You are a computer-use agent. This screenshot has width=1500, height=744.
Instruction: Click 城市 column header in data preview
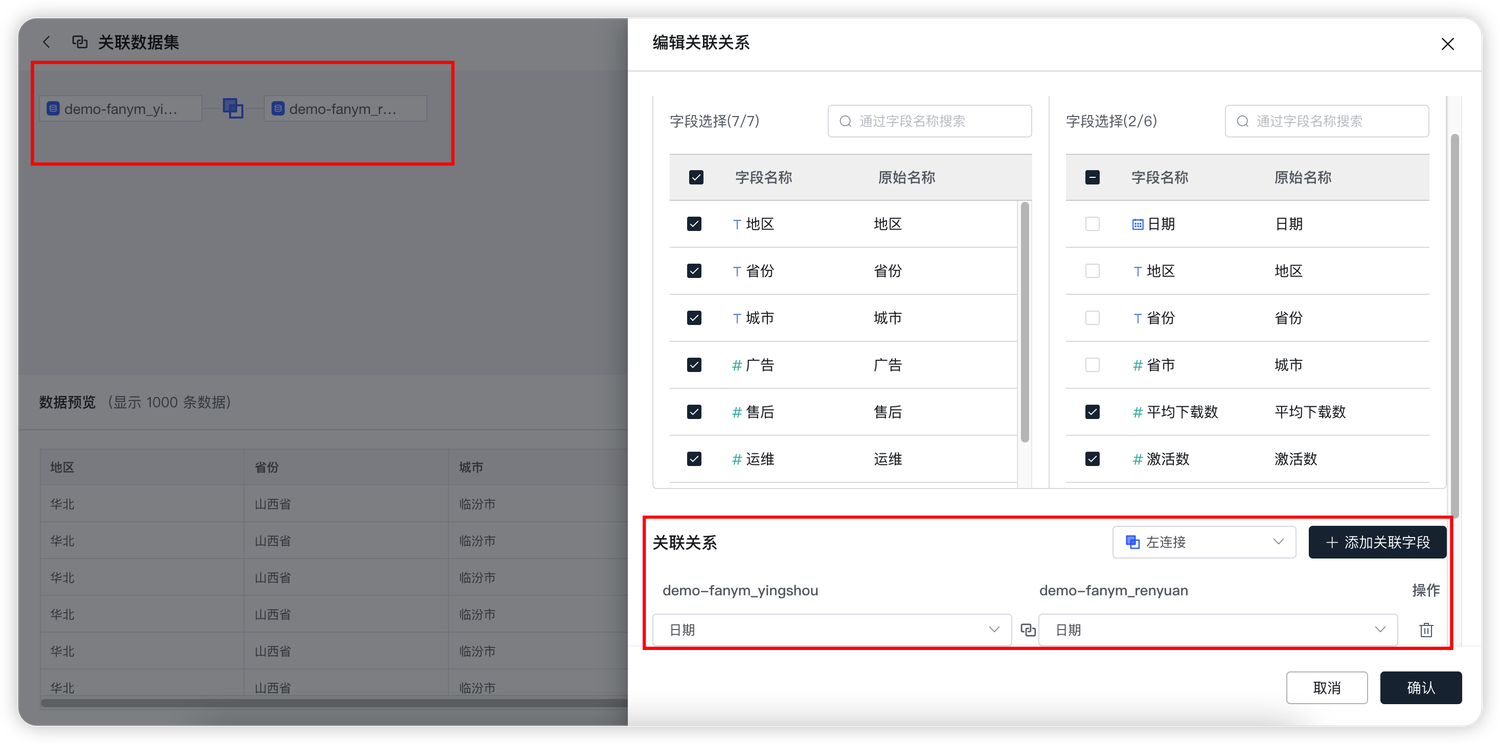coord(471,467)
